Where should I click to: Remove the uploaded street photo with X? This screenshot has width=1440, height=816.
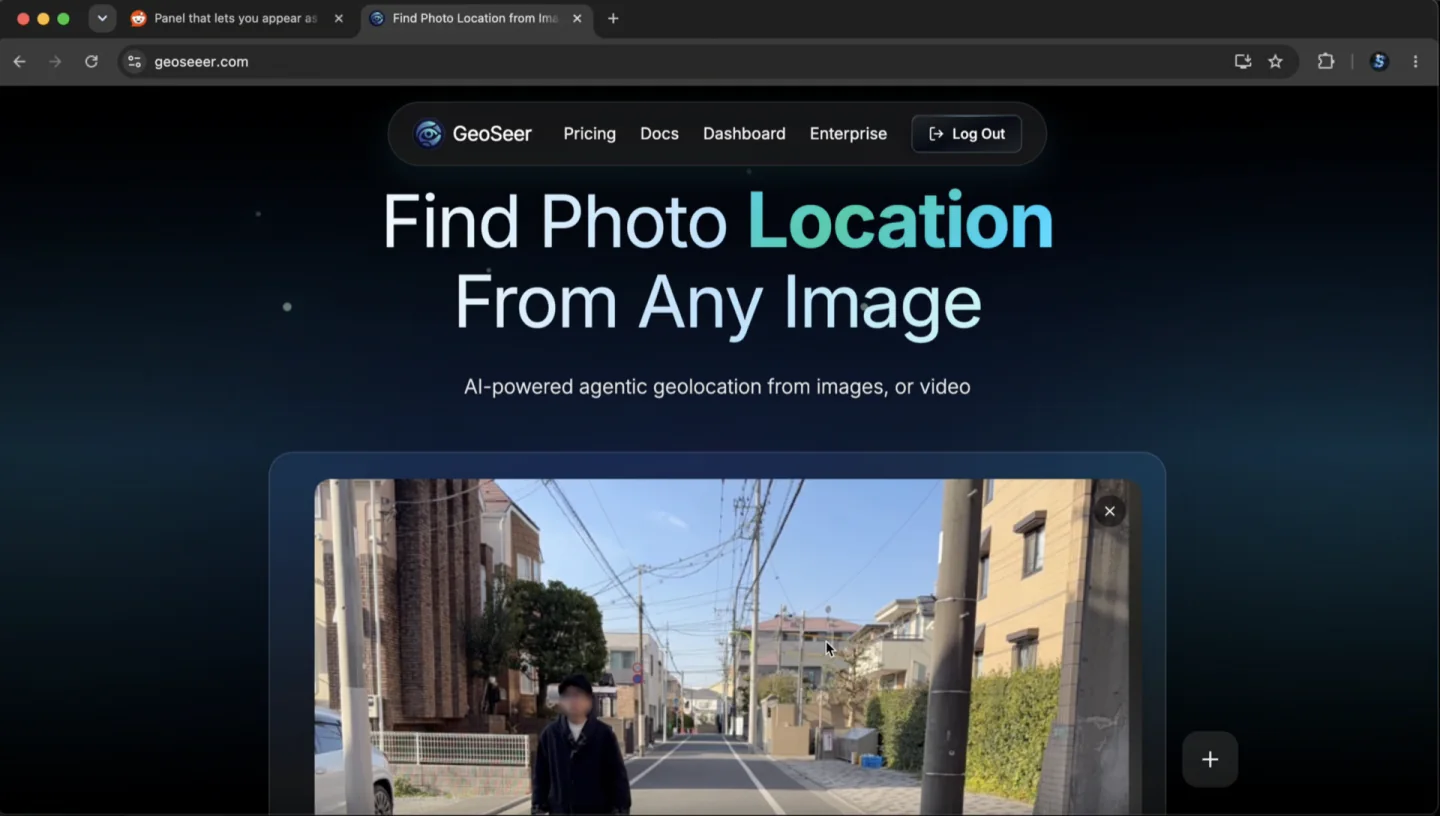tap(1109, 511)
